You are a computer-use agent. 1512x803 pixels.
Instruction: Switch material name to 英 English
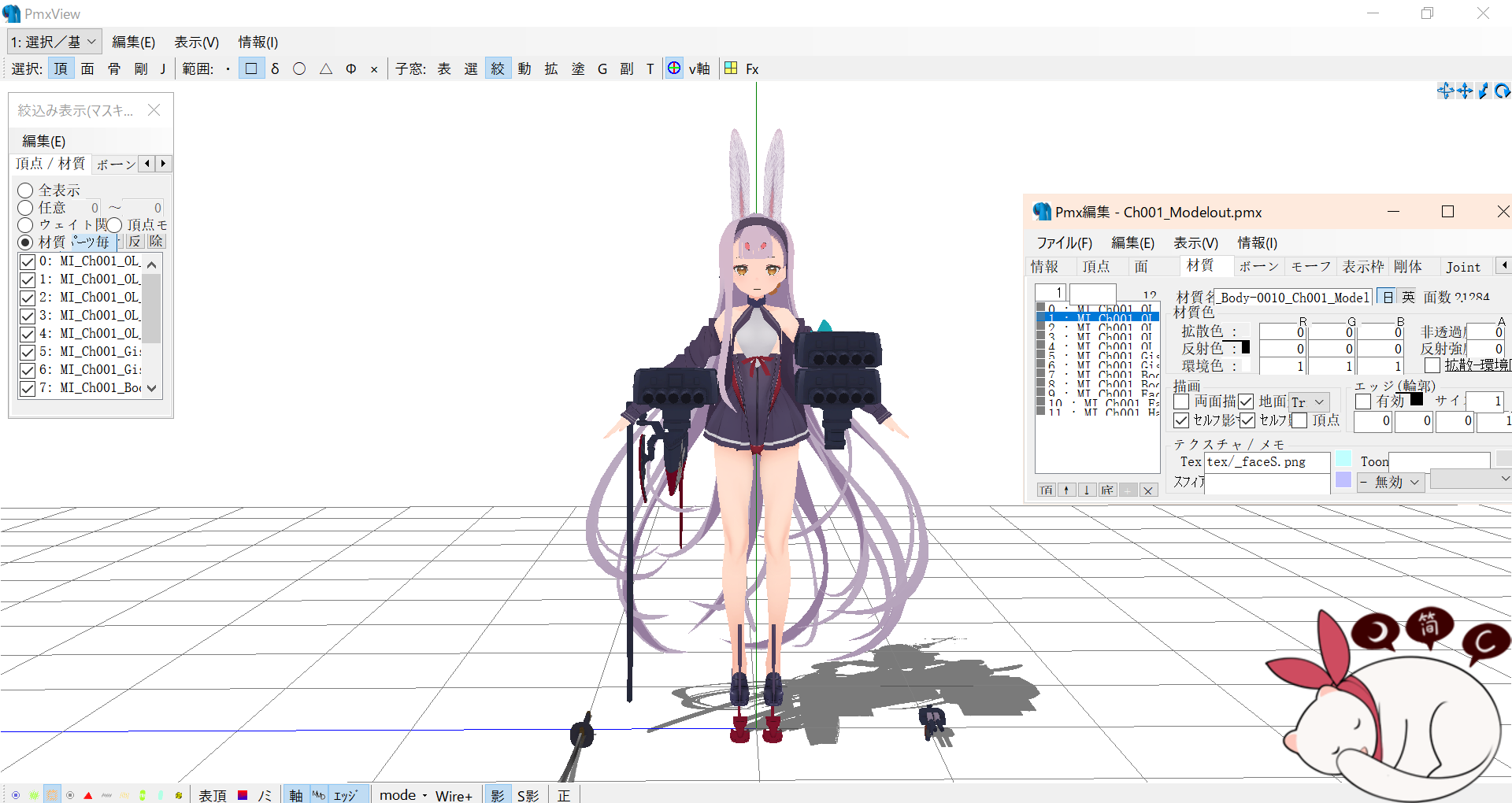pos(1408,297)
